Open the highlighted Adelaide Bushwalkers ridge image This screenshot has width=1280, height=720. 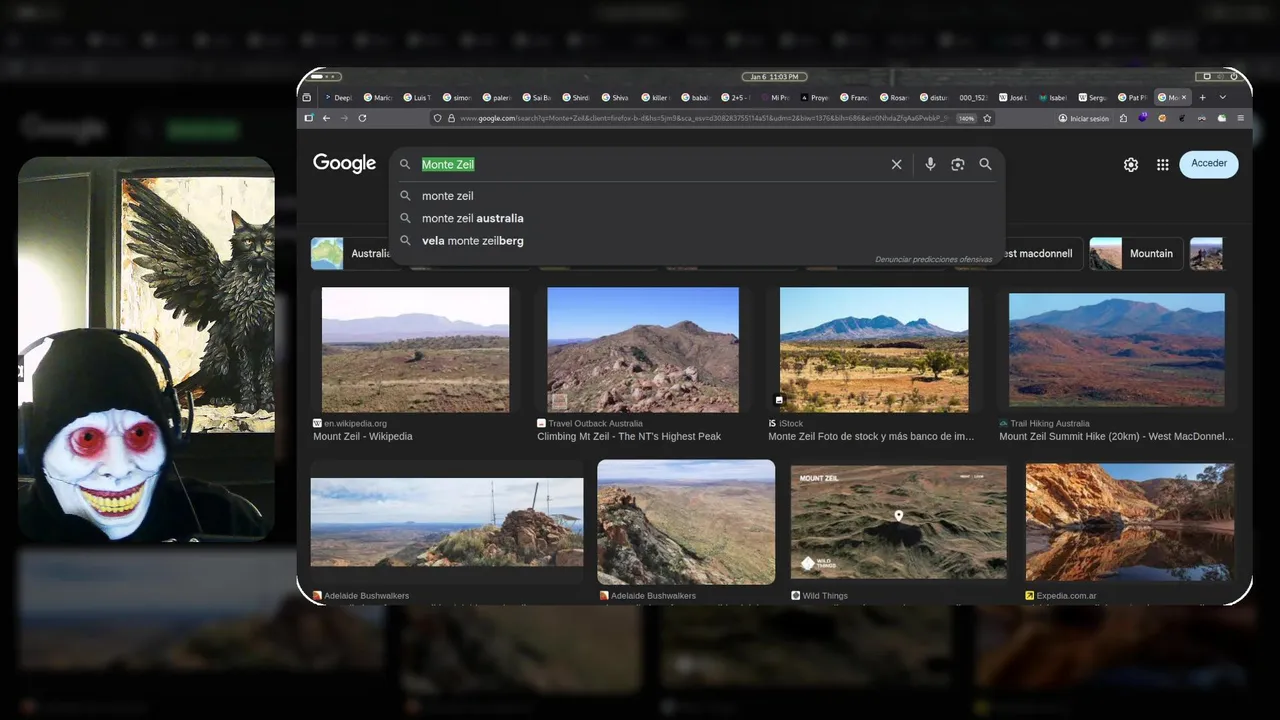(x=686, y=522)
